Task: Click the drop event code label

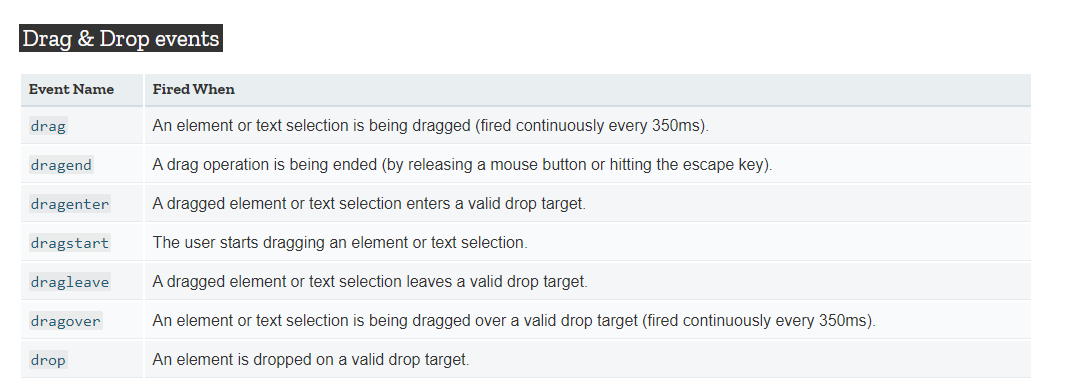Action: pyautogui.click(x=48, y=360)
